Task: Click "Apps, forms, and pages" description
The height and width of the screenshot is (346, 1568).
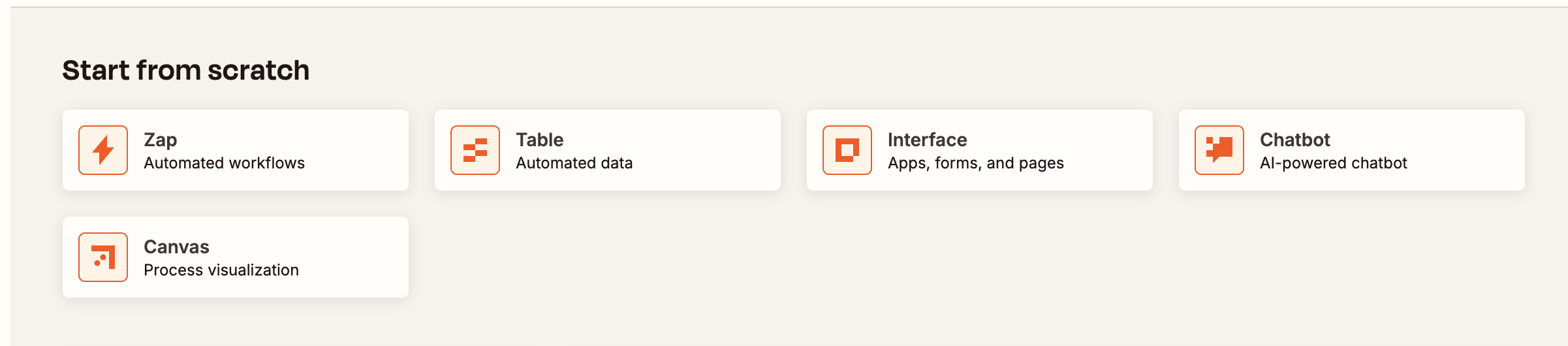Action: [976, 163]
